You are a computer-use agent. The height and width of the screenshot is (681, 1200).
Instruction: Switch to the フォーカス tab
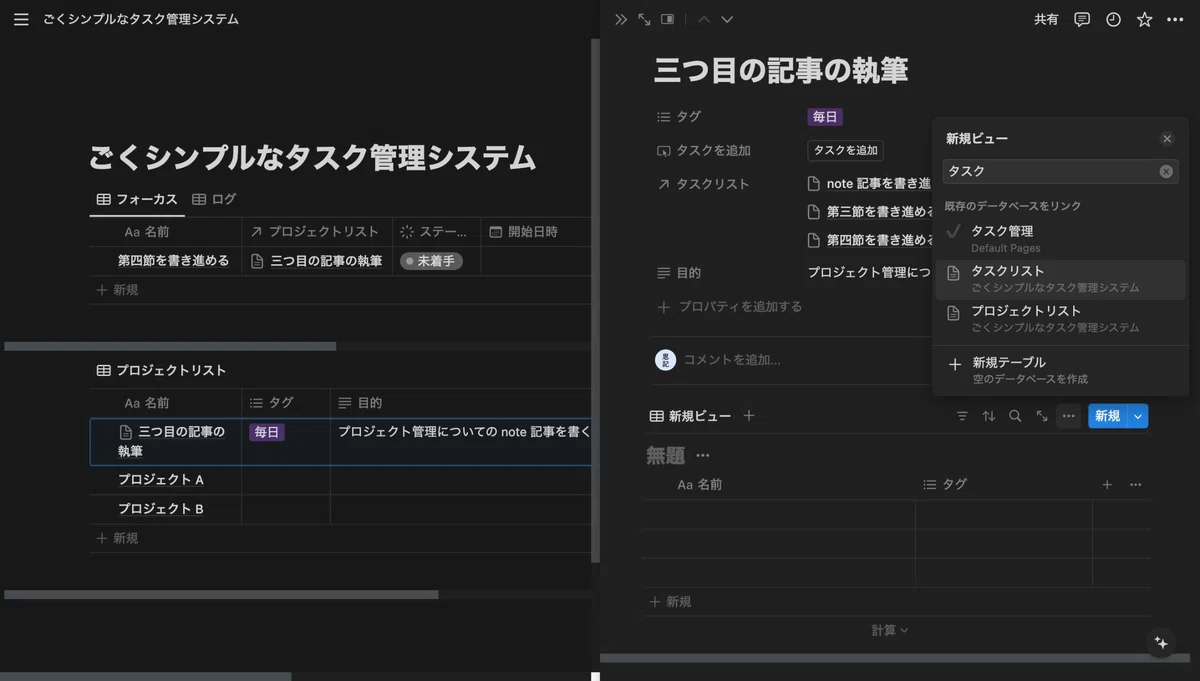[137, 199]
